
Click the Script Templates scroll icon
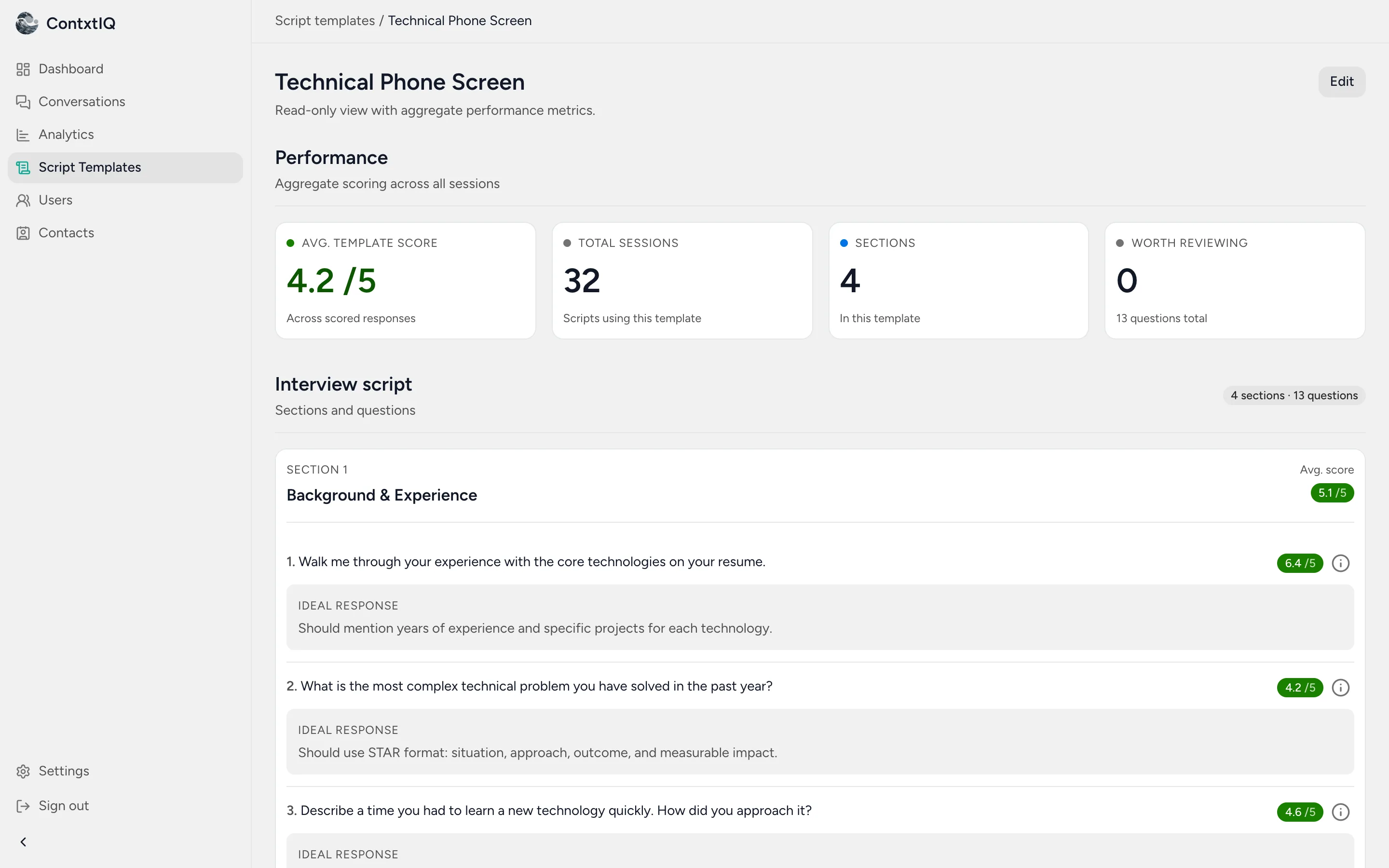tap(23, 168)
